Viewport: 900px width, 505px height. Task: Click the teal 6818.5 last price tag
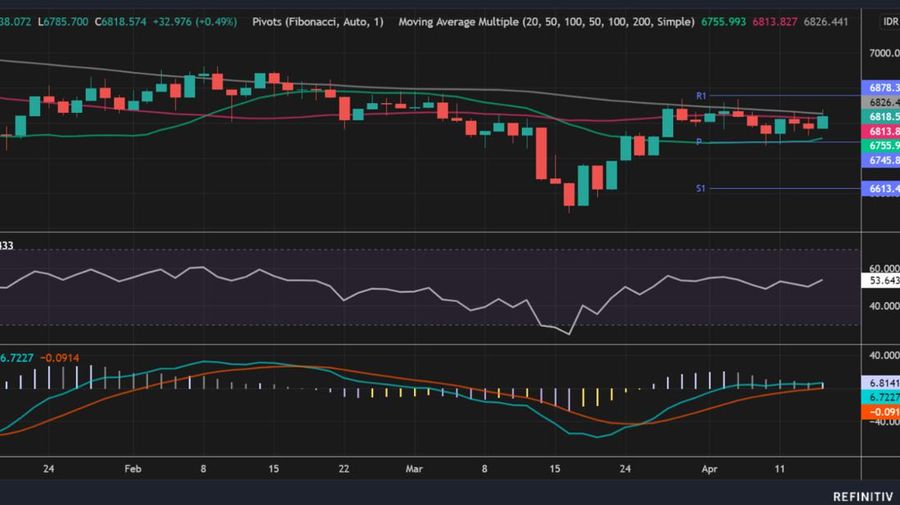pyautogui.click(x=881, y=116)
